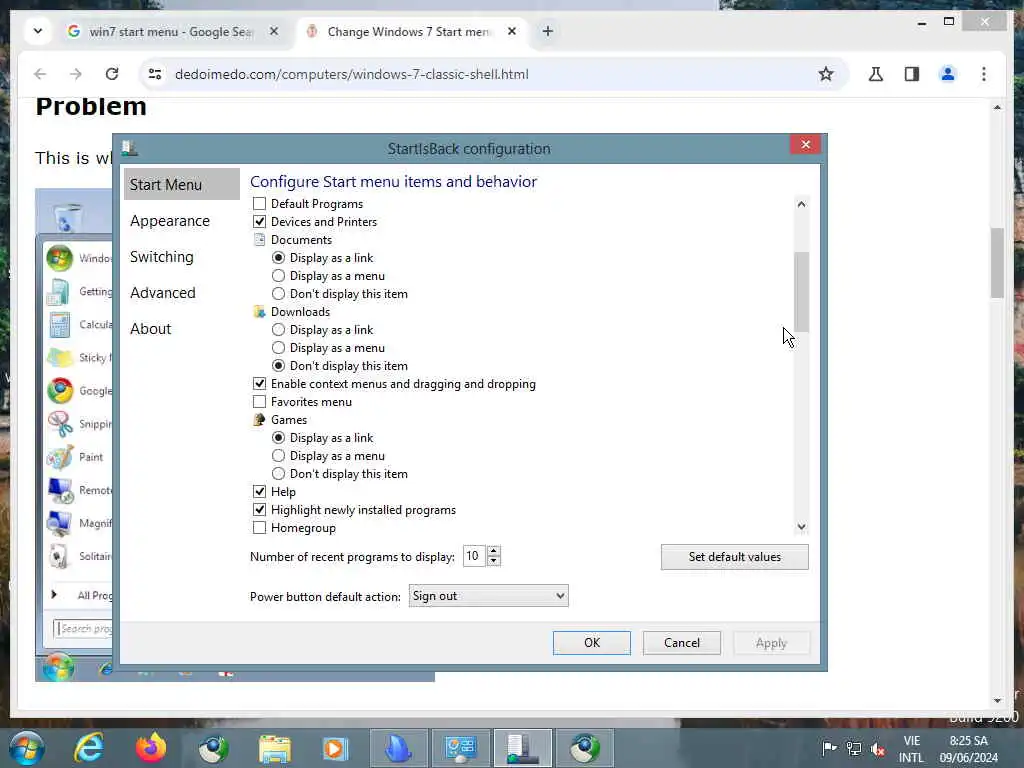This screenshot has width=1024, height=768.
Task: Bookmark this page with the star icon
Action: coord(826,74)
